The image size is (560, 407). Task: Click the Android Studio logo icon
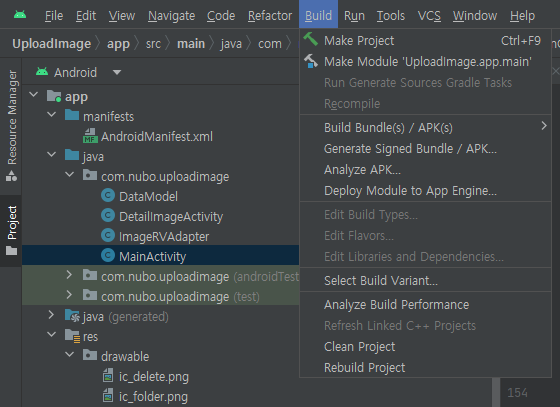[x=20, y=15]
